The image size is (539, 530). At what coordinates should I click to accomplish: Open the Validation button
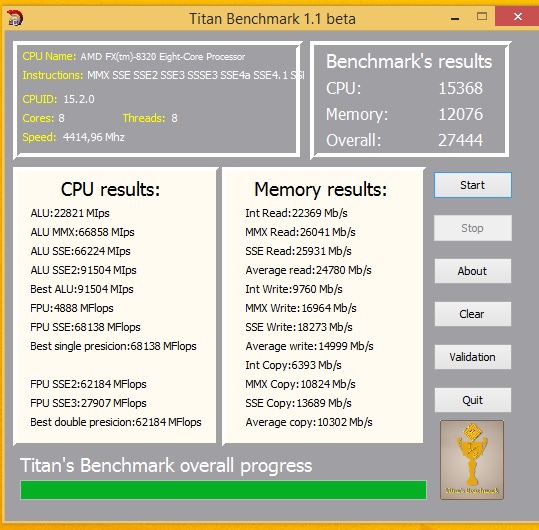(x=473, y=357)
